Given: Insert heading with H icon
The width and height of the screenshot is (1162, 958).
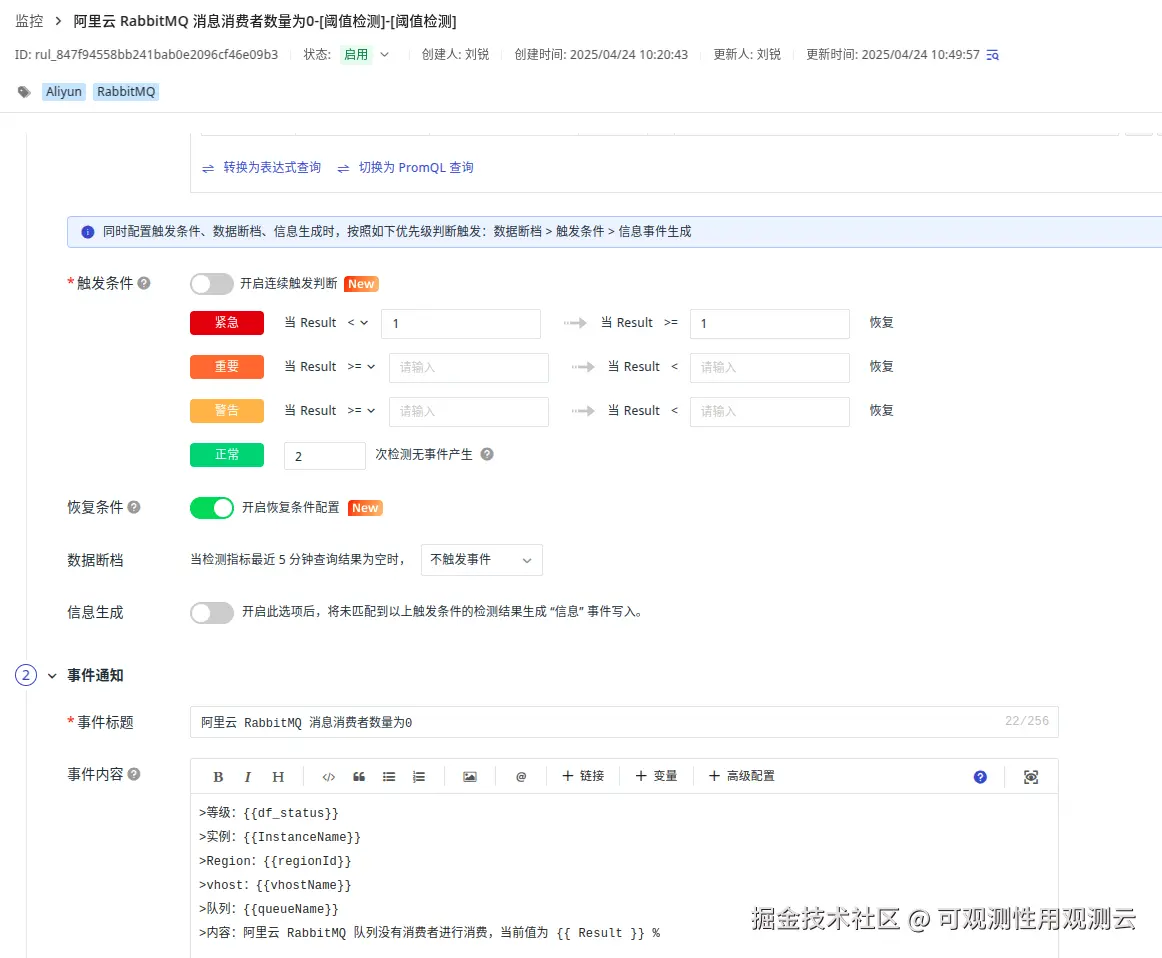Looking at the screenshot, I should click(x=278, y=776).
